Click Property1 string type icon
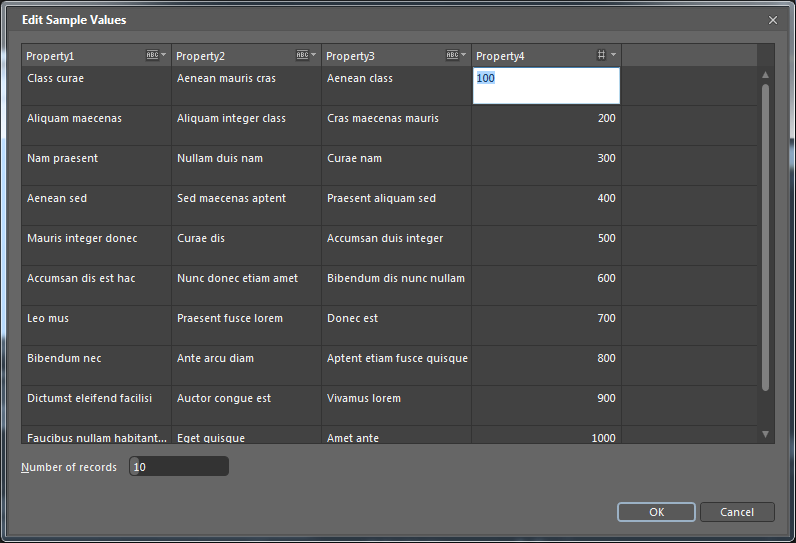Image resolution: width=796 pixels, height=543 pixels. (155, 56)
